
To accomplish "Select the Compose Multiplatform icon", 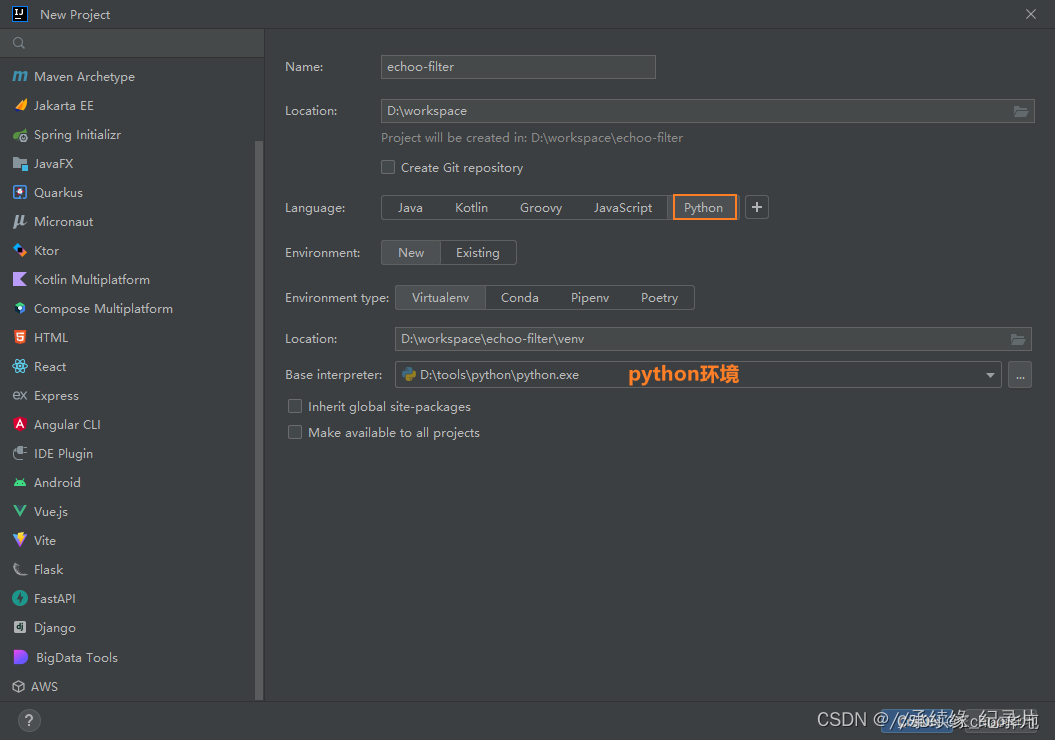I will pos(20,308).
